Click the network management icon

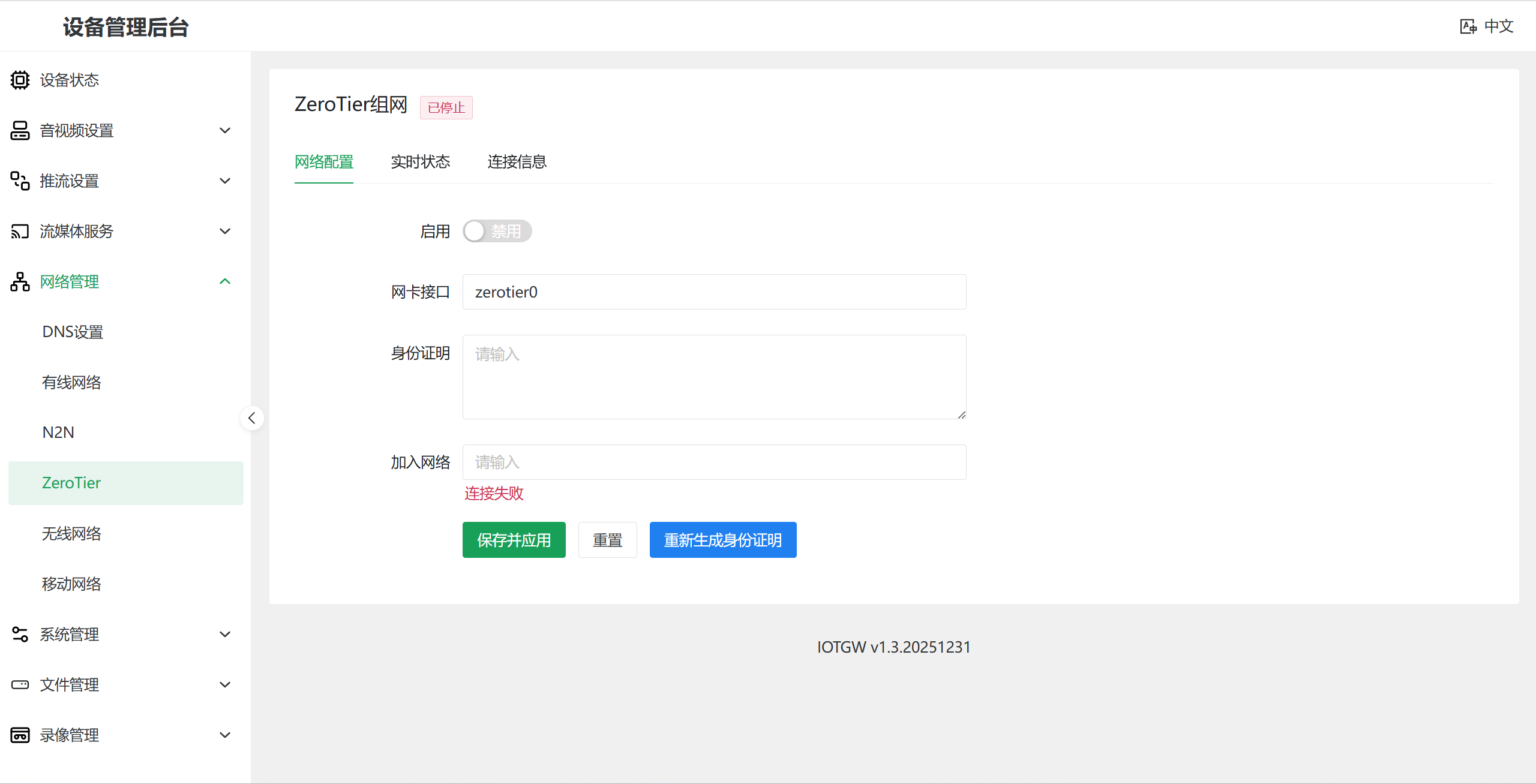point(20,281)
